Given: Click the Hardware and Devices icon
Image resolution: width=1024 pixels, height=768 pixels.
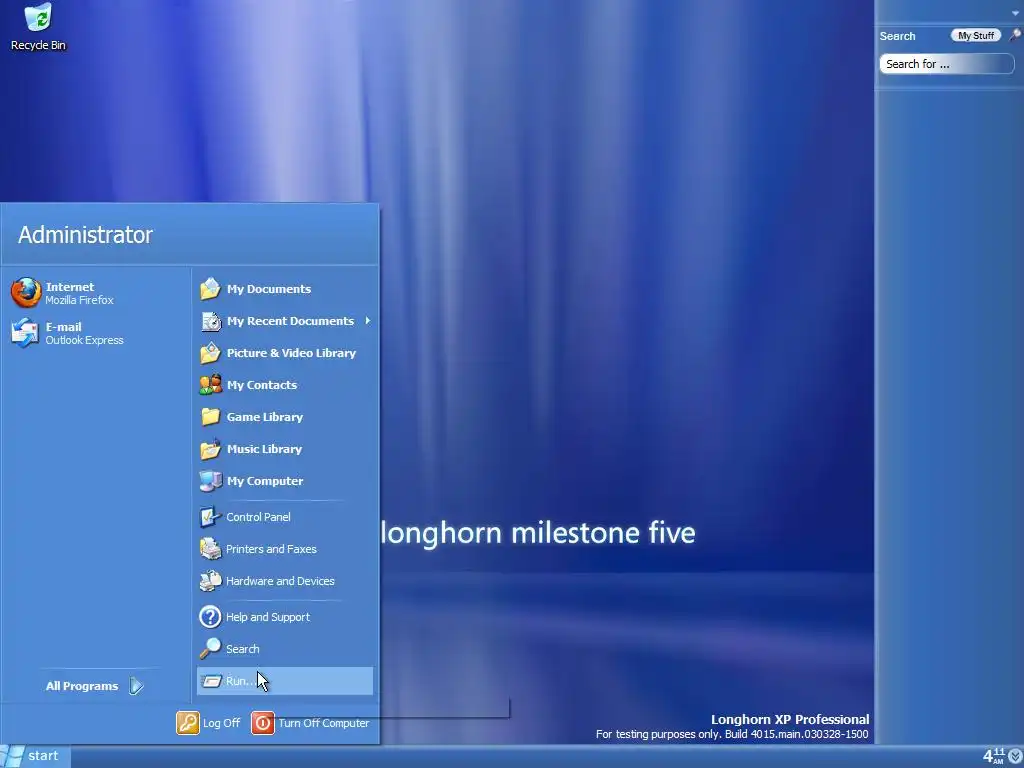Looking at the screenshot, I should [x=210, y=581].
